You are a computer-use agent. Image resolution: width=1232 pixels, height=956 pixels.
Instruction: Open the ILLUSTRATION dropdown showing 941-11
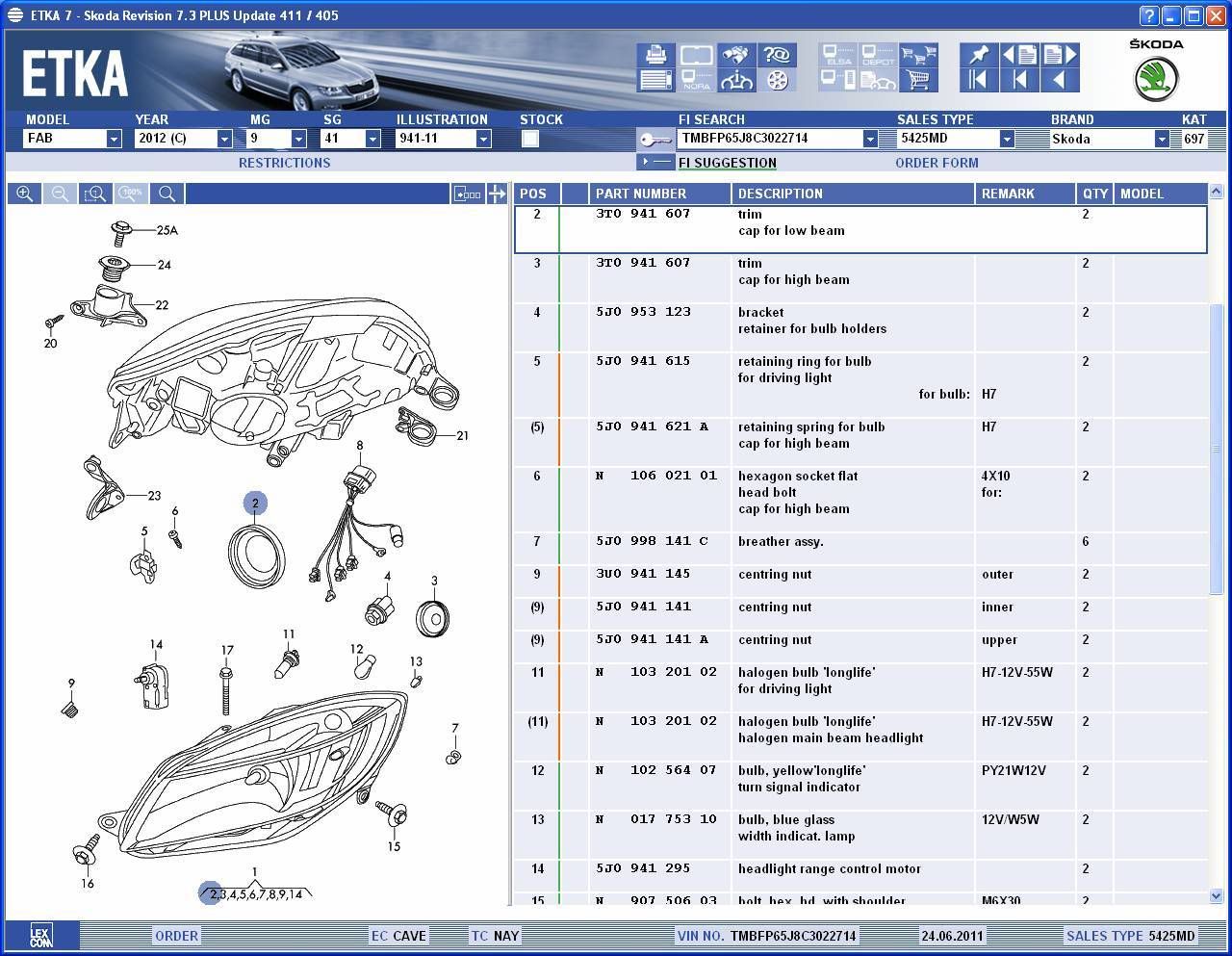tap(483, 139)
